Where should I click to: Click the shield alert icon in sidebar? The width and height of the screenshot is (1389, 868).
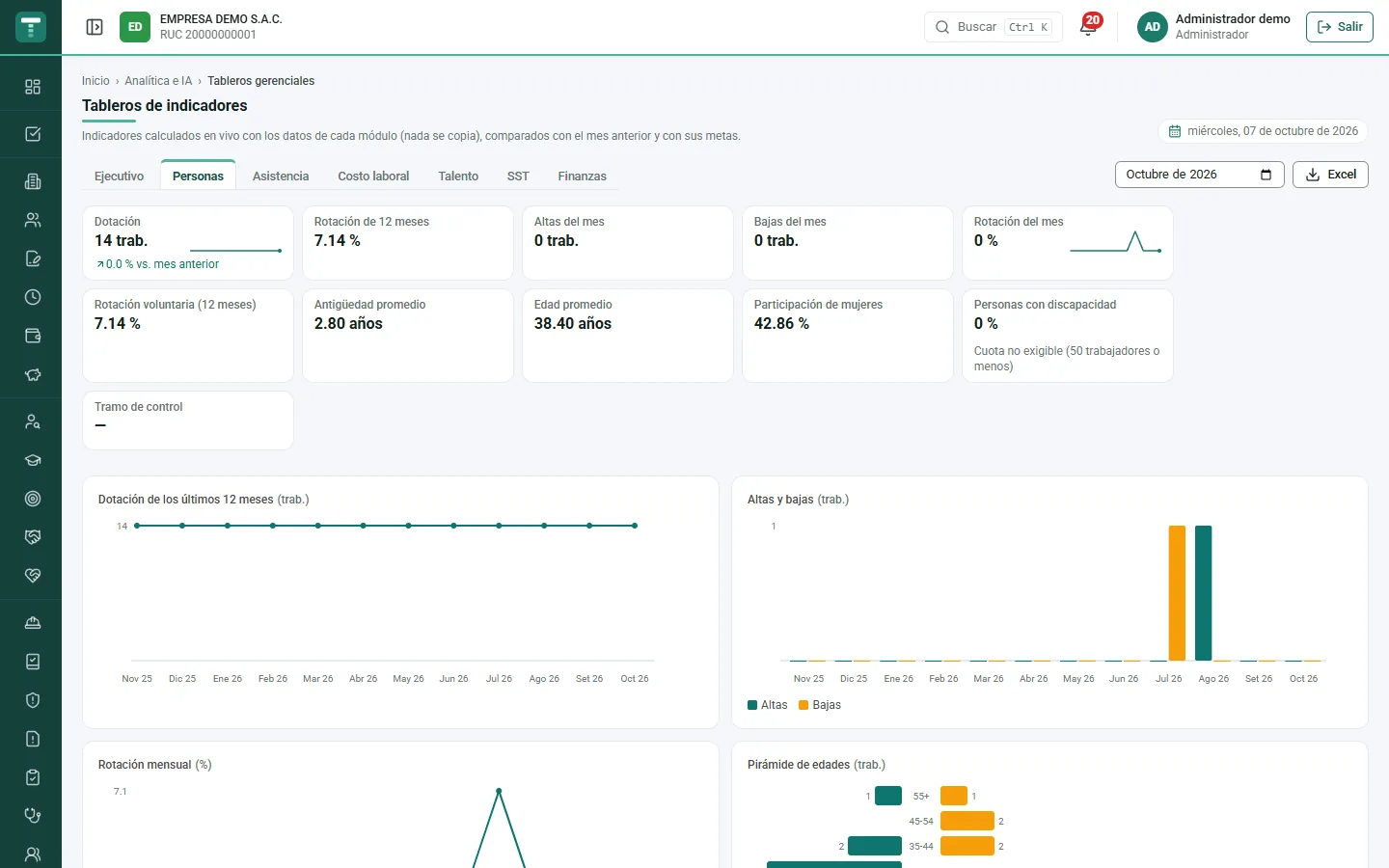tap(33, 700)
